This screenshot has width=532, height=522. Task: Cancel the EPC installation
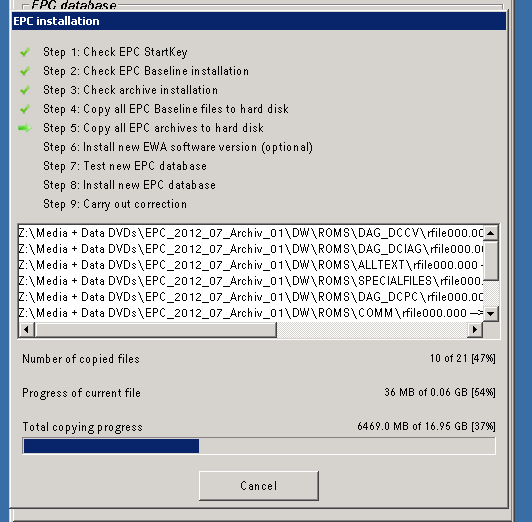click(259, 485)
